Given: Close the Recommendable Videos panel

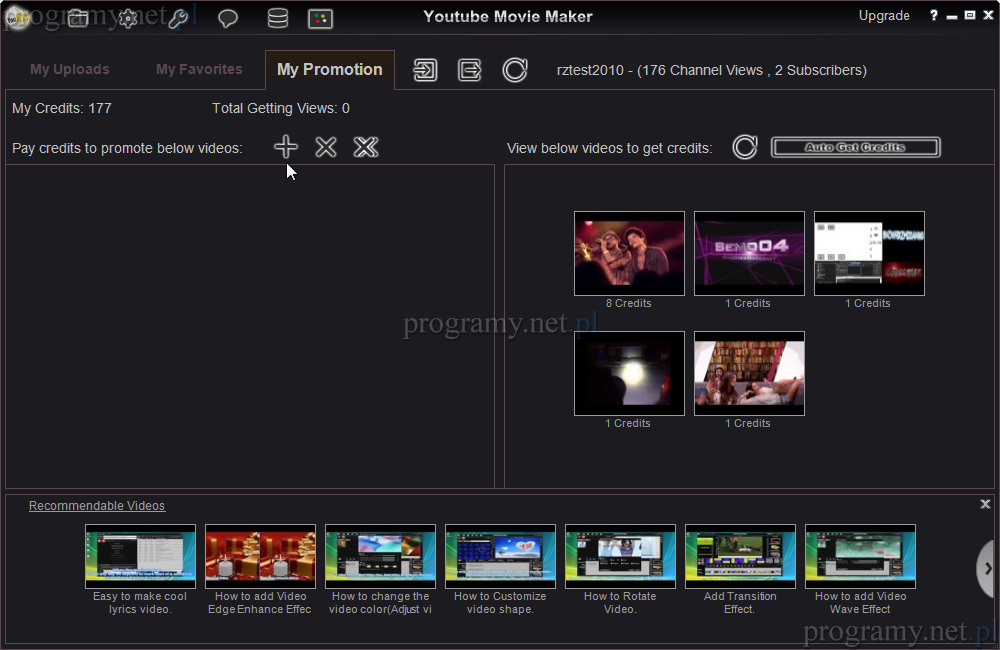Looking at the screenshot, I should 985,505.
